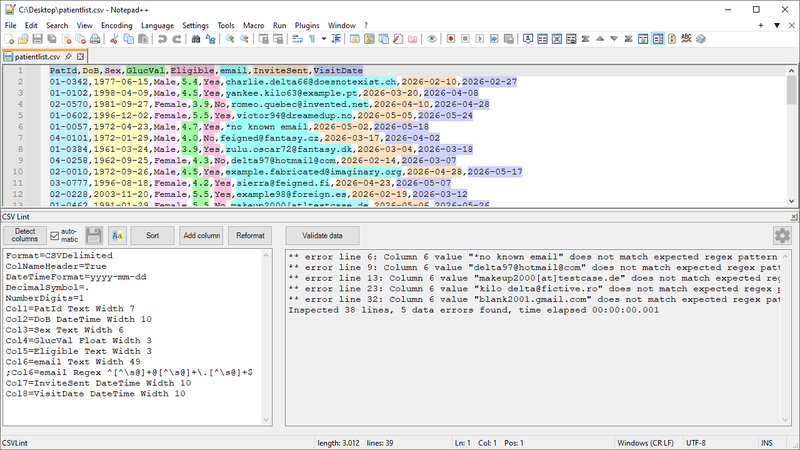Click the spell-check ABC toolbar icon
800x450 pixels.
pos(686,39)
